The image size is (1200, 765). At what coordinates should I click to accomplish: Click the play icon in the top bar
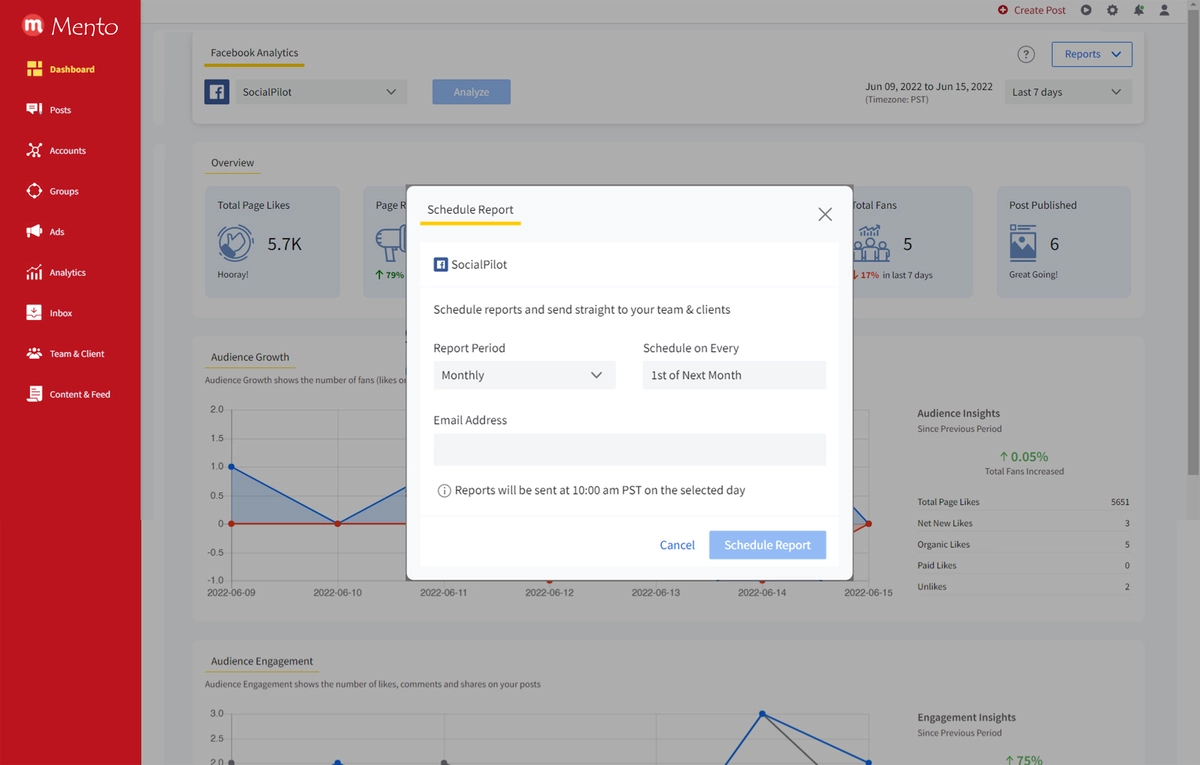click(x=1087, y=10)
